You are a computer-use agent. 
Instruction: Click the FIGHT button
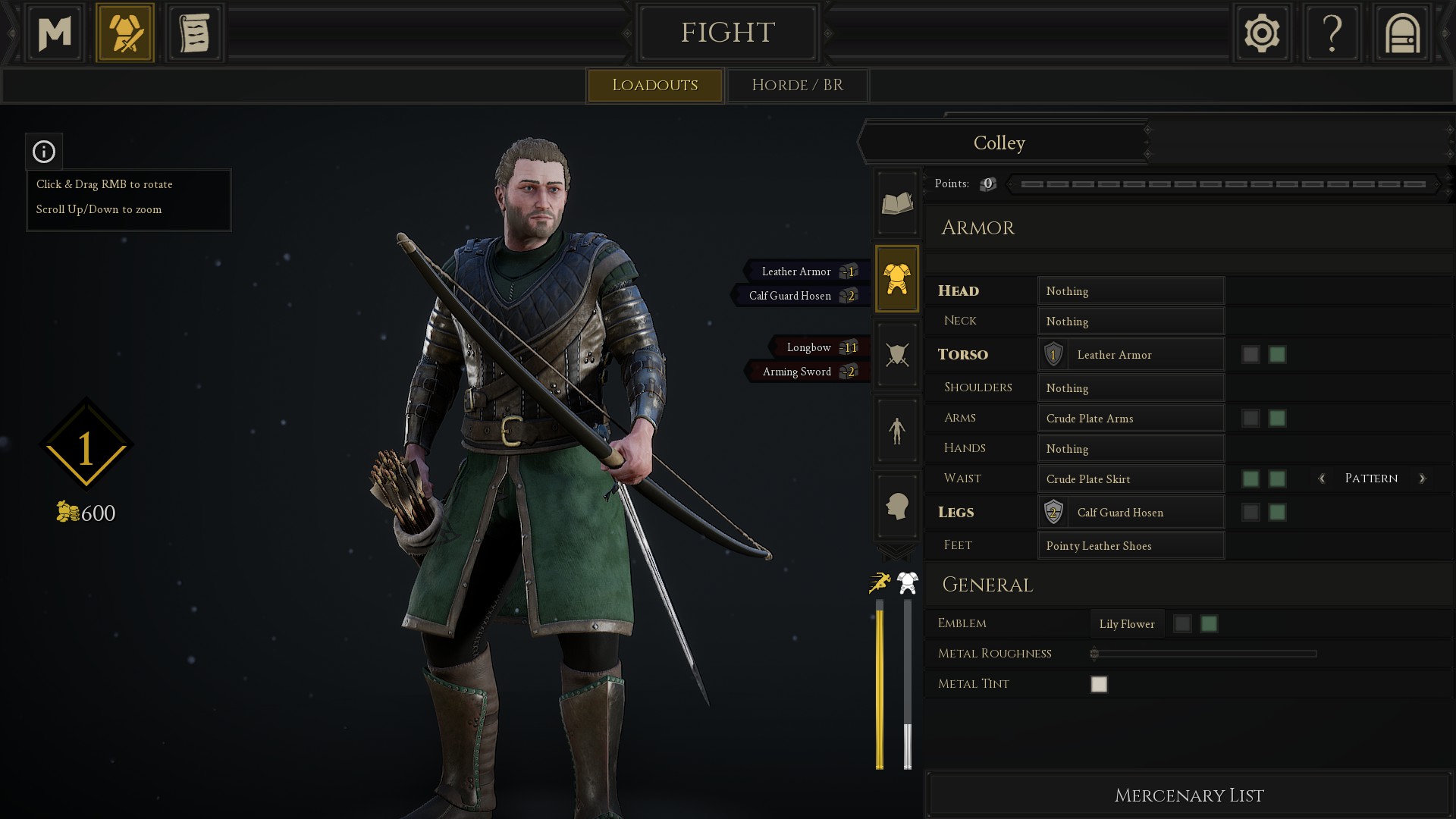(x=727, y=33)
